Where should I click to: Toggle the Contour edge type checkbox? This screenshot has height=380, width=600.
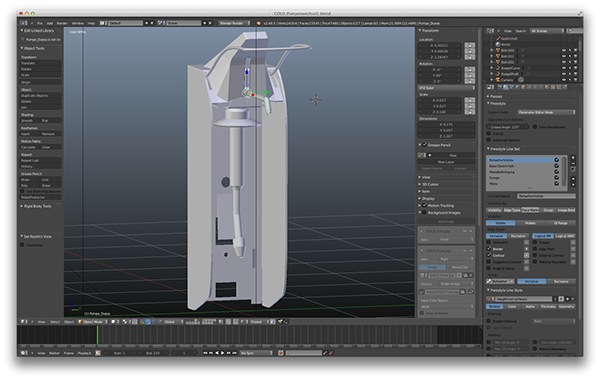pyautogui.click(x=489, y=255)
